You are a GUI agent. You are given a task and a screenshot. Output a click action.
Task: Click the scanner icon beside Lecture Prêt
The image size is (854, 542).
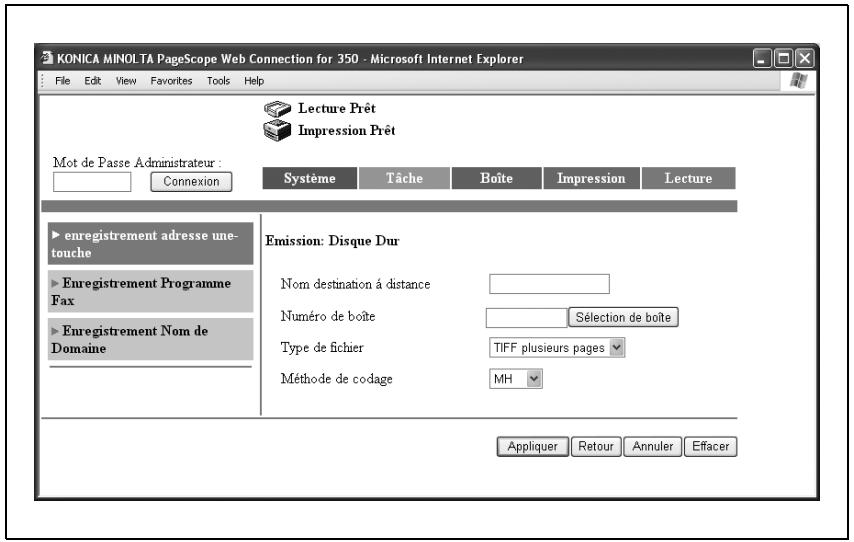click(277, 109)
